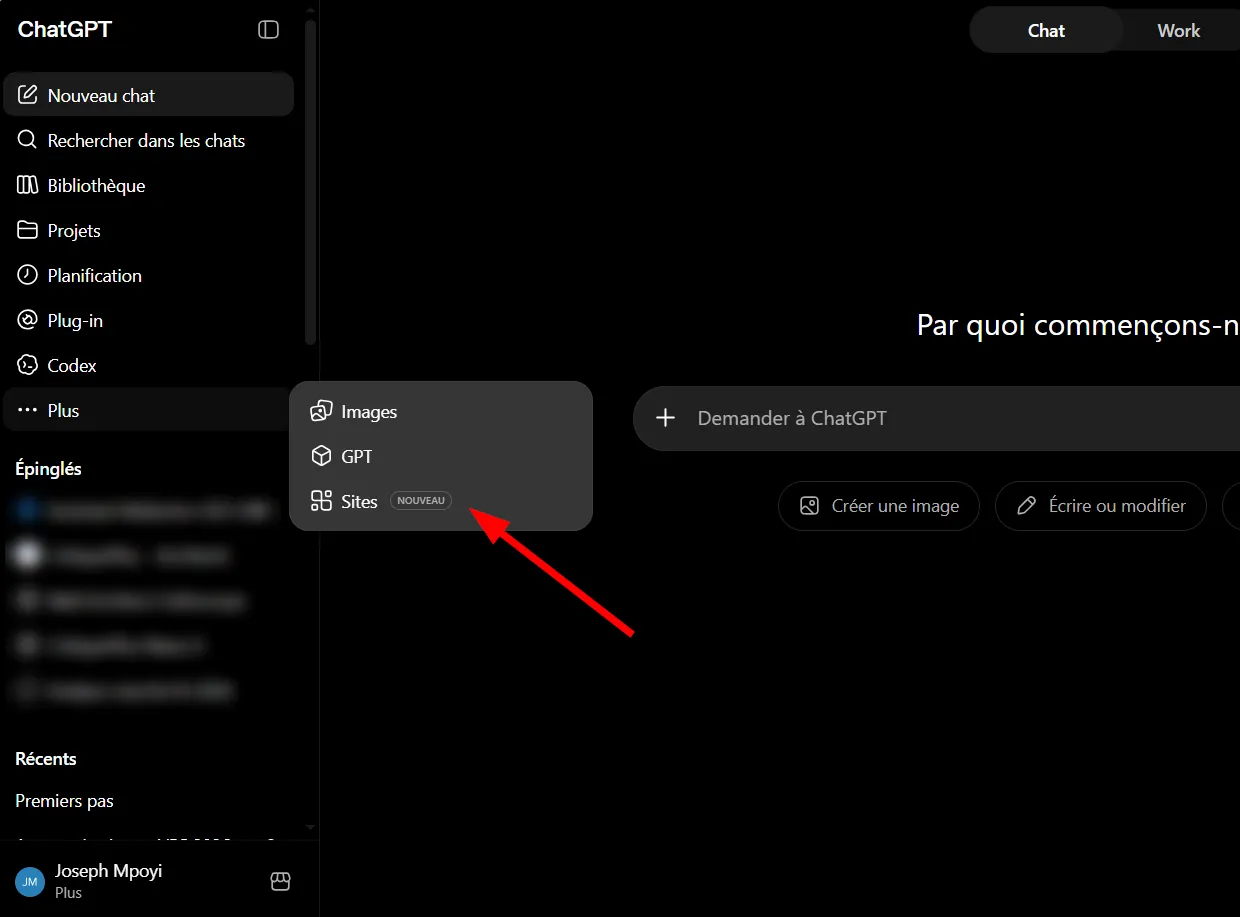The width and height of the screenshot is (1240, 917).
Task: Collapse the Plus menu expander
Action: 149,410
